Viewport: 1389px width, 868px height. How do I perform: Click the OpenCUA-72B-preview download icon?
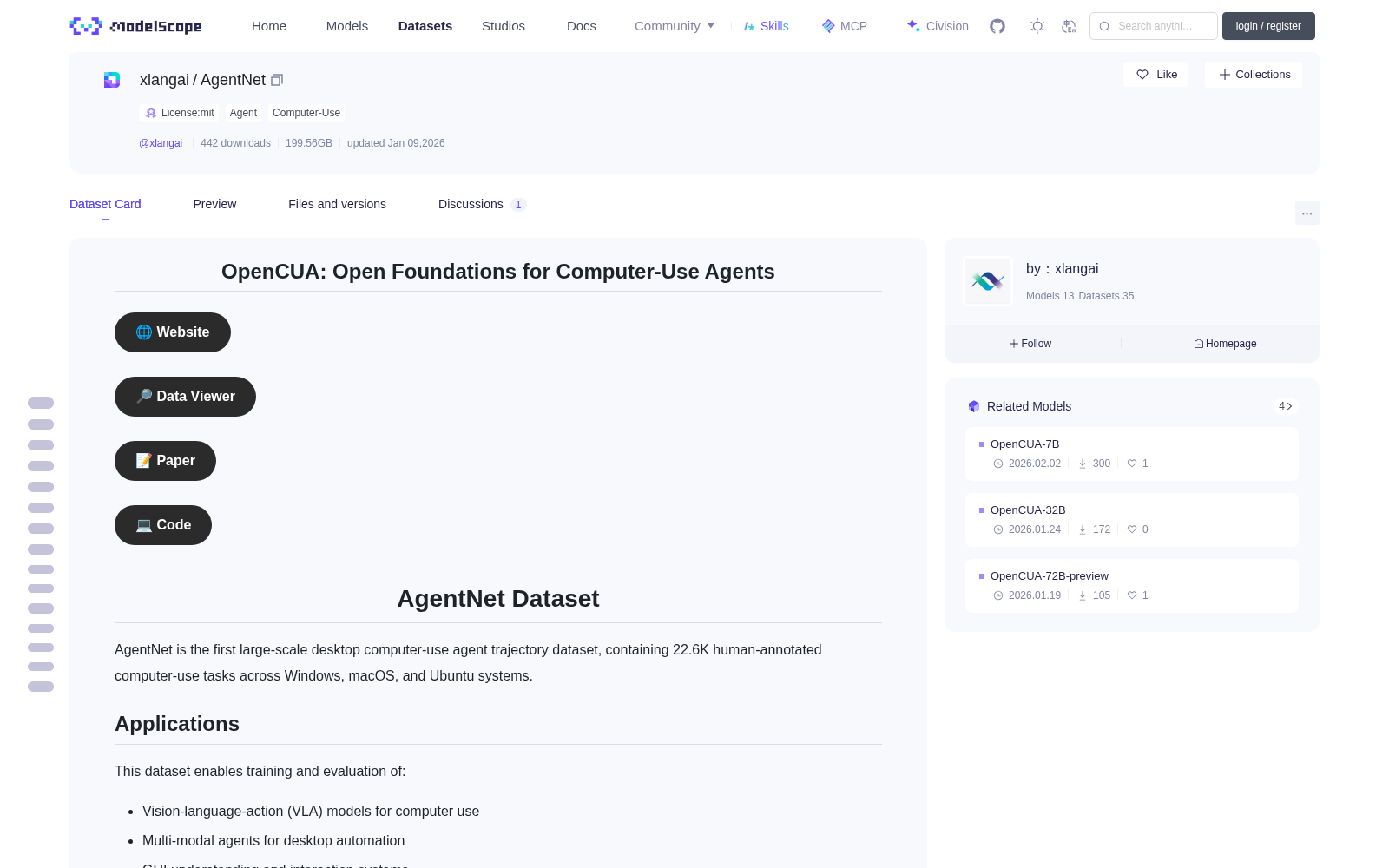(1083, 595)
